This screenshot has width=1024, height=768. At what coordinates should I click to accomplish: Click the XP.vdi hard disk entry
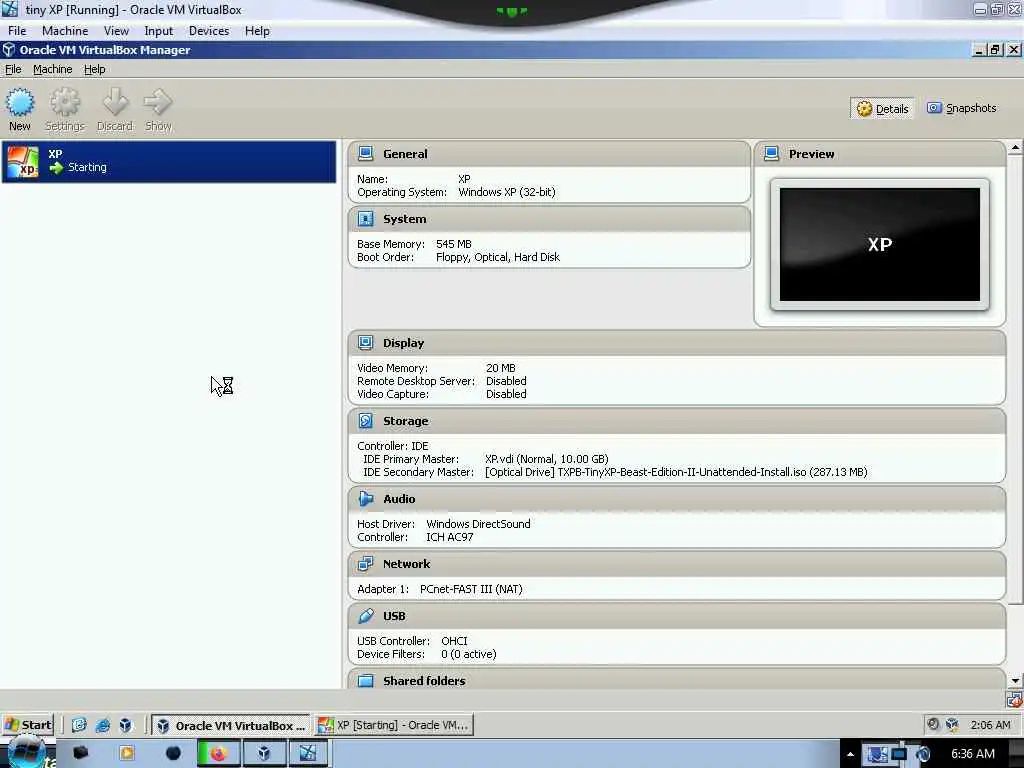(x=547, y=459)
